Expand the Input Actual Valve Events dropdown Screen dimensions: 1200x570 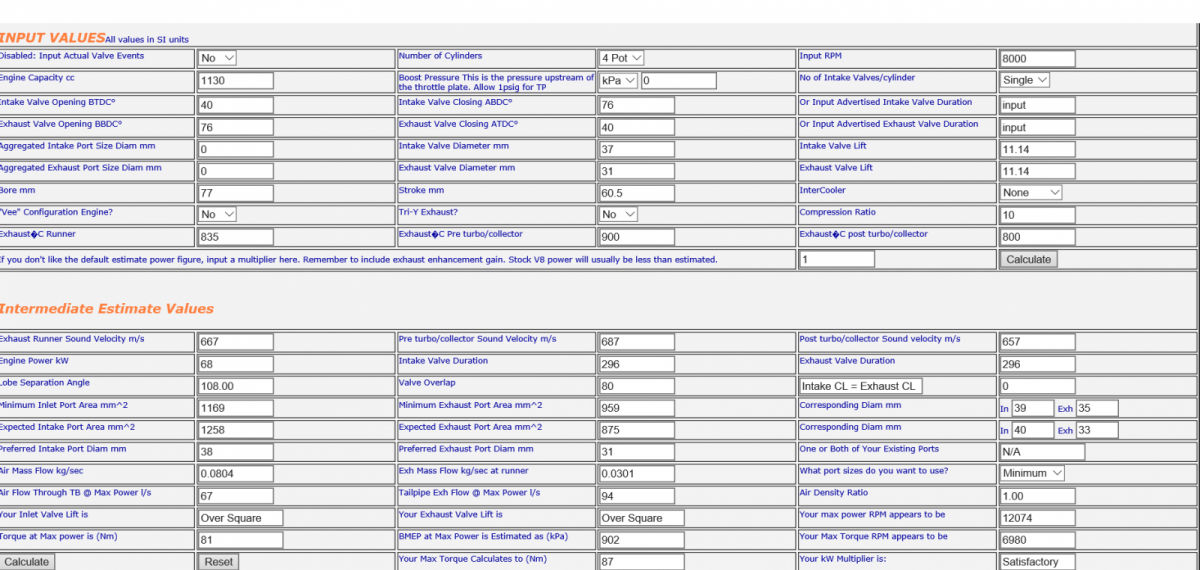[218, 58]
